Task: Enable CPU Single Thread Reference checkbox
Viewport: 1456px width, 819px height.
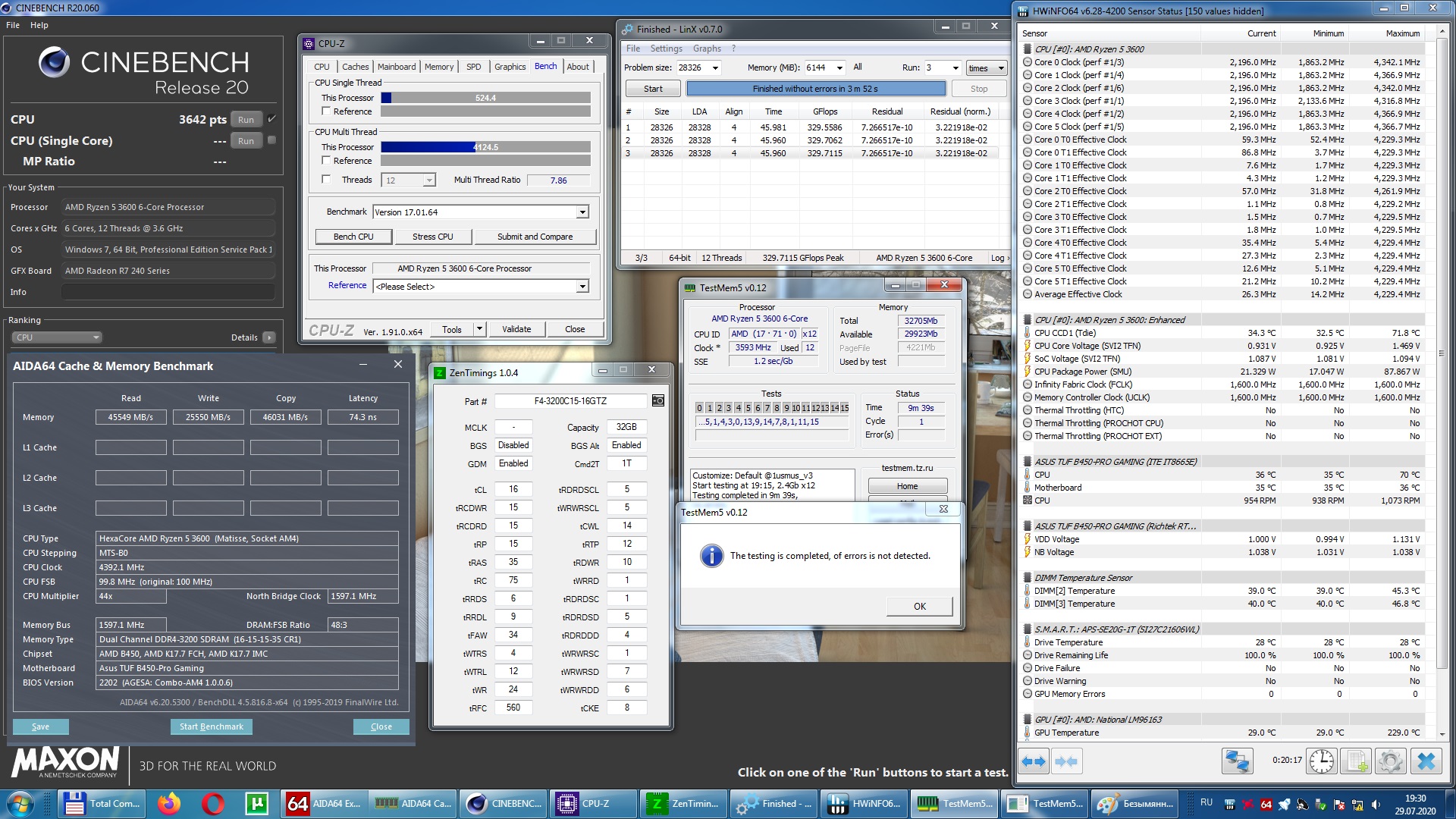Action: [326, 111]
